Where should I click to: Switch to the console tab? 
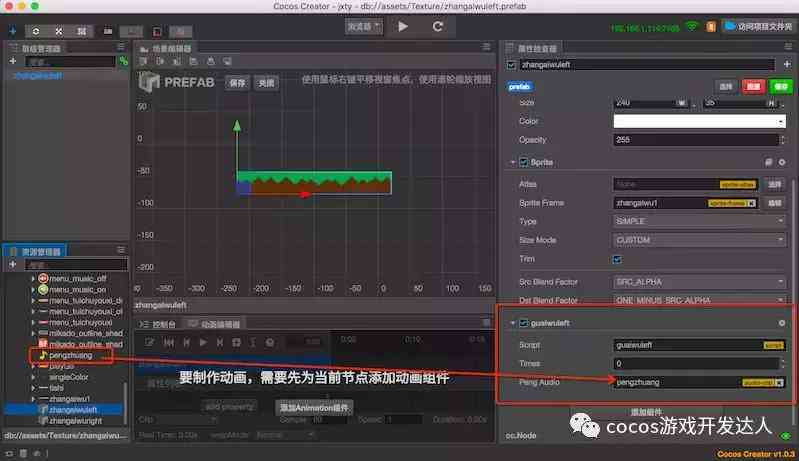(158, 324)
